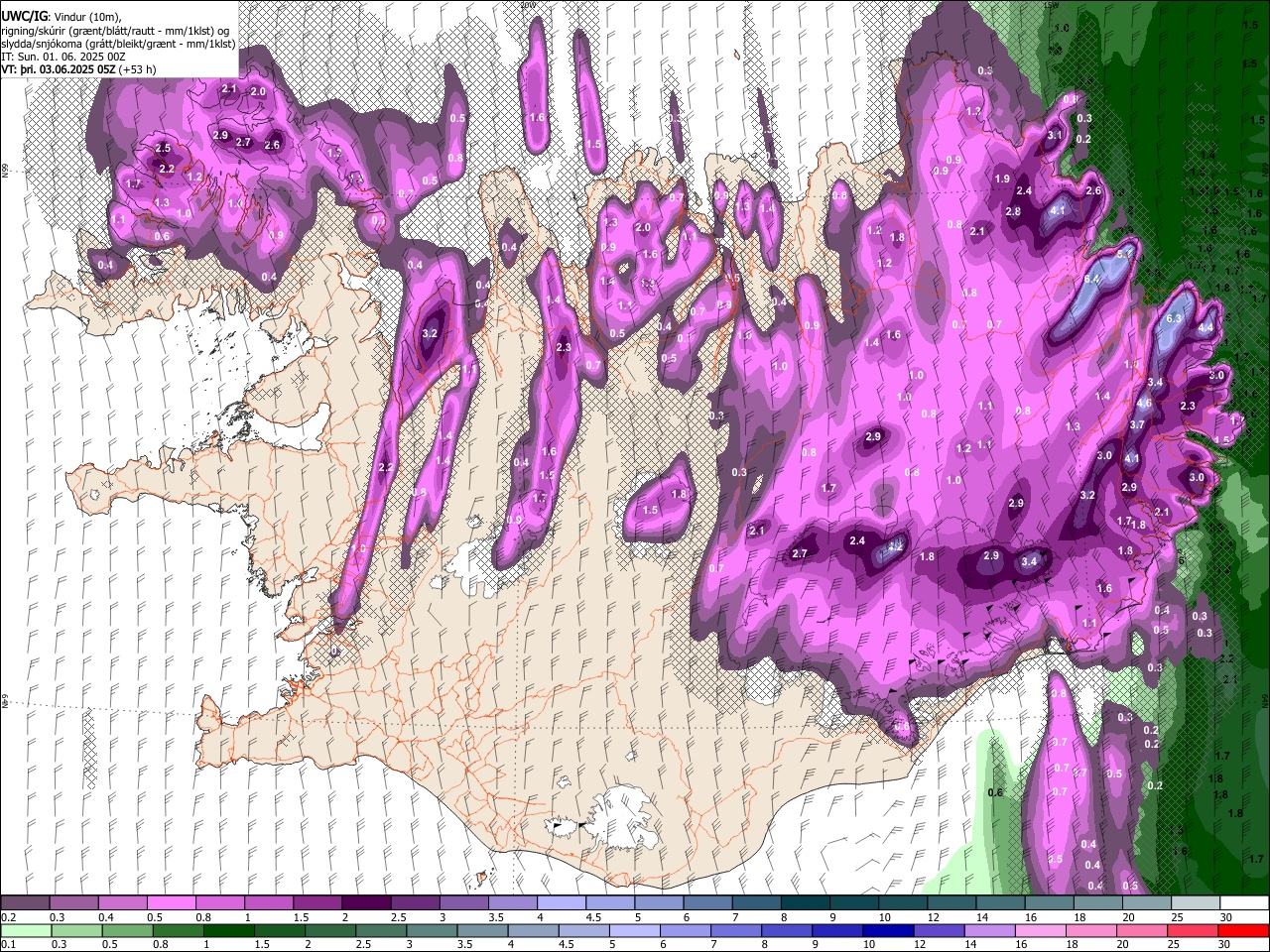Click the 'UWC/IG: Vindur (10m)' title line
This screenshot has height=952, width=1270.
(61, 15)
